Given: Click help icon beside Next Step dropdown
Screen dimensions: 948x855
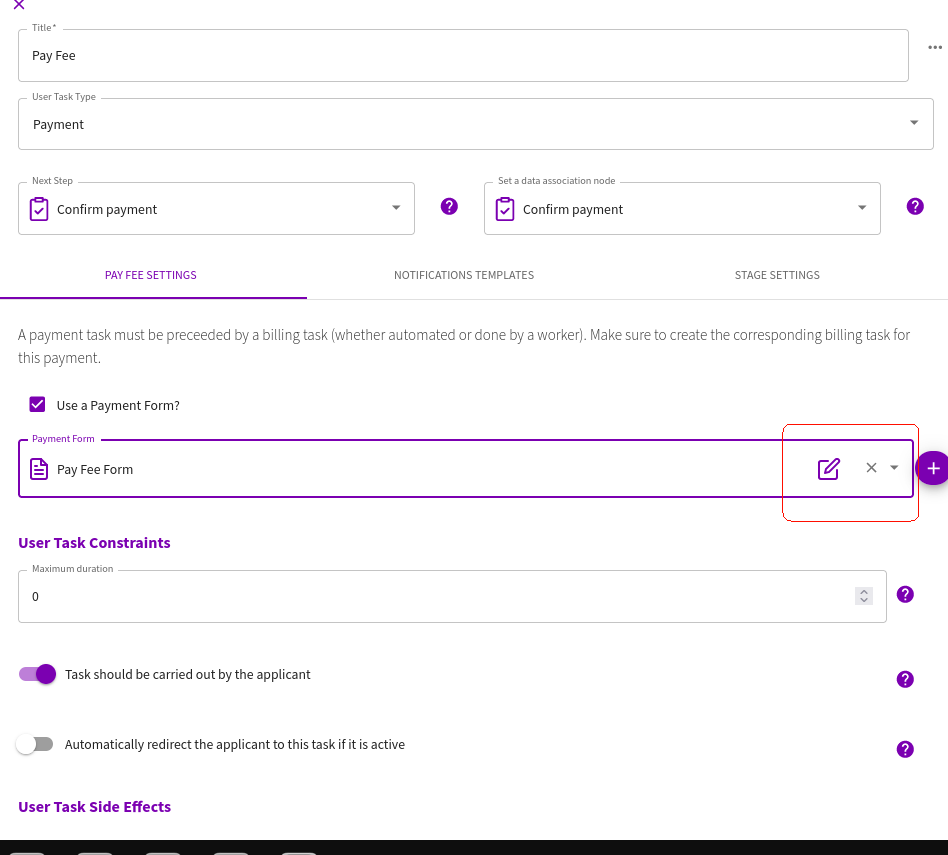Looking at the screenshot, I should pos(449,207).
